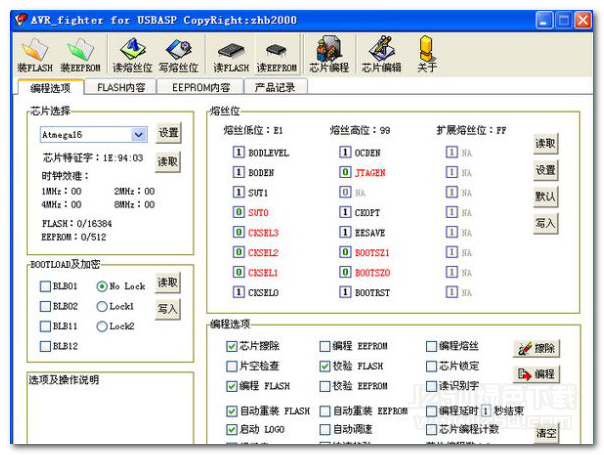Toggle the BODLEVEL fuse bit
The width and height of the screenshot is (604, 455).
238,152
